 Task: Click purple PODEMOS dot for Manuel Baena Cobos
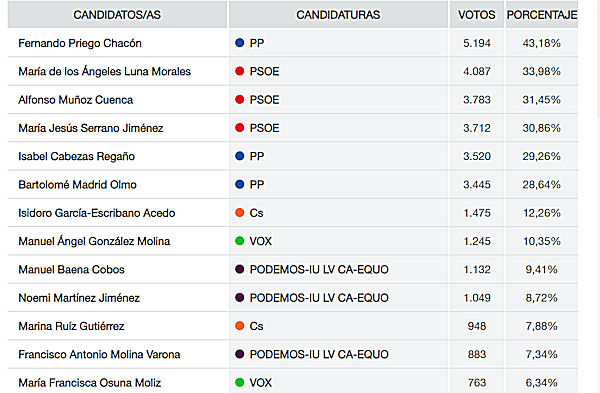(x=240, y=269)
